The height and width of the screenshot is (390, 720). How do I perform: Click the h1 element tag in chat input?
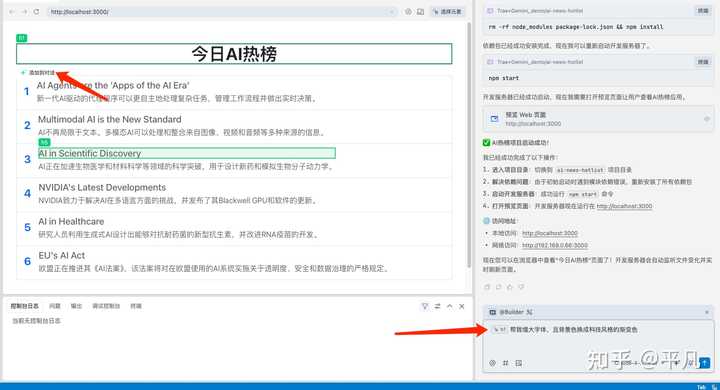pos(499,329)
